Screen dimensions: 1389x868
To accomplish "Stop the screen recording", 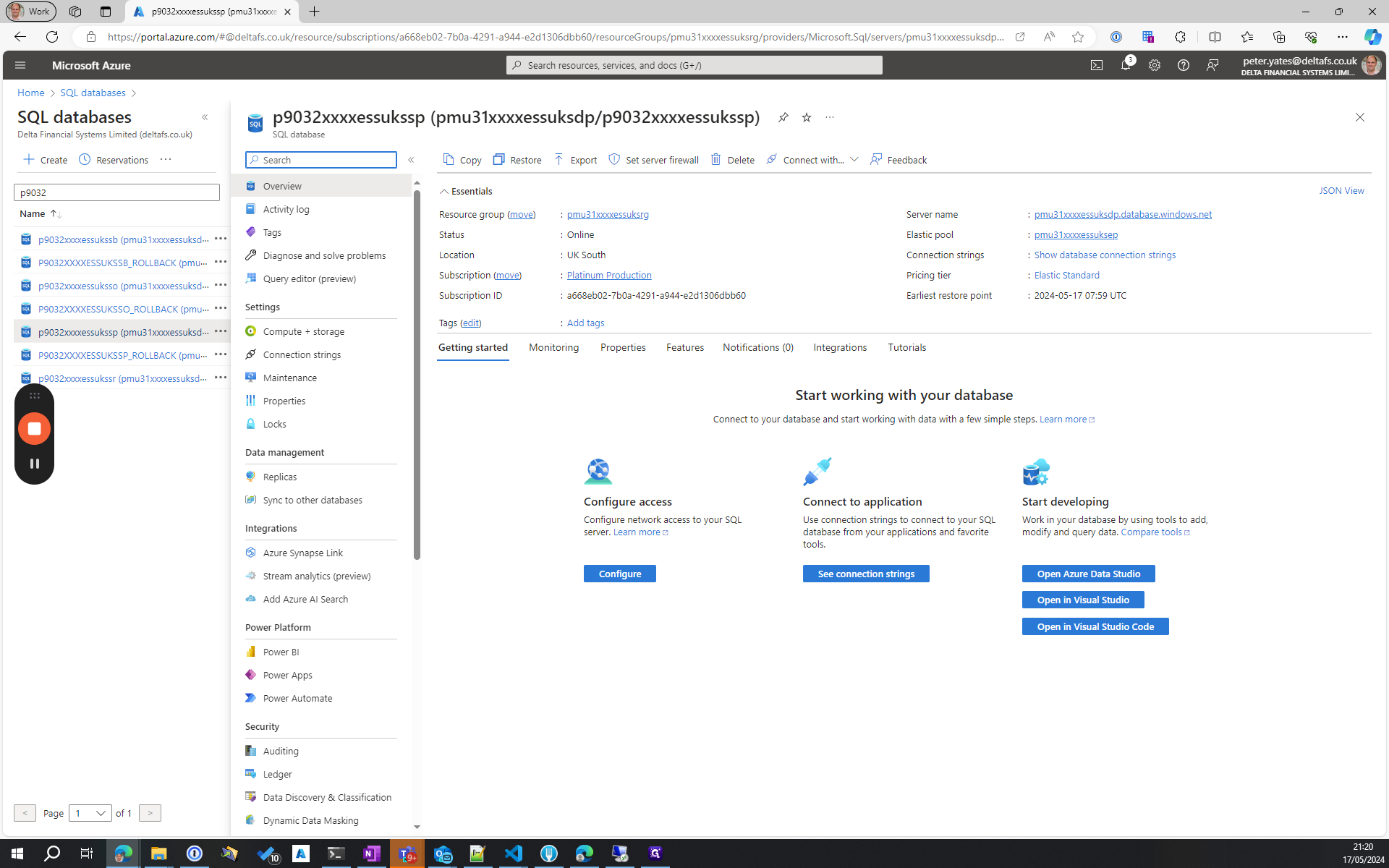I will click(34, 428).
